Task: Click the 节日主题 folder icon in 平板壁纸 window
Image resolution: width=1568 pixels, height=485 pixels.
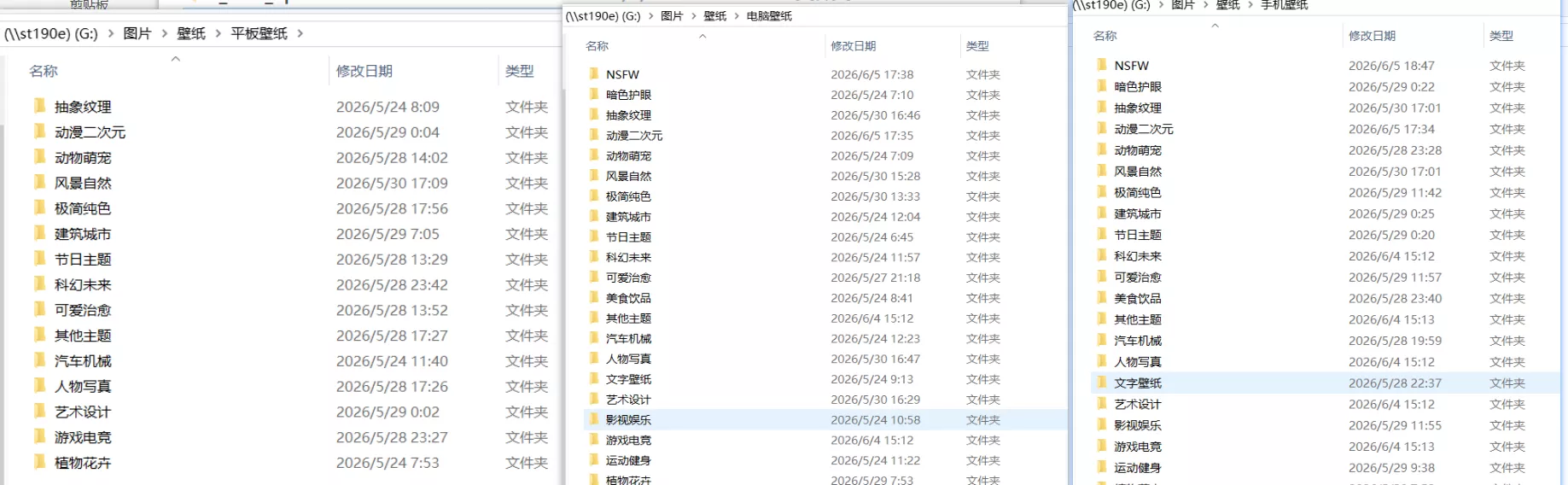Action: 39,259
